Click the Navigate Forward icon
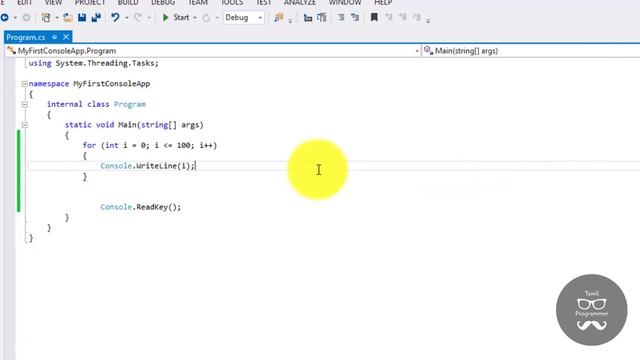This screenshot has width=640, height=360. [x=26, y=18]
